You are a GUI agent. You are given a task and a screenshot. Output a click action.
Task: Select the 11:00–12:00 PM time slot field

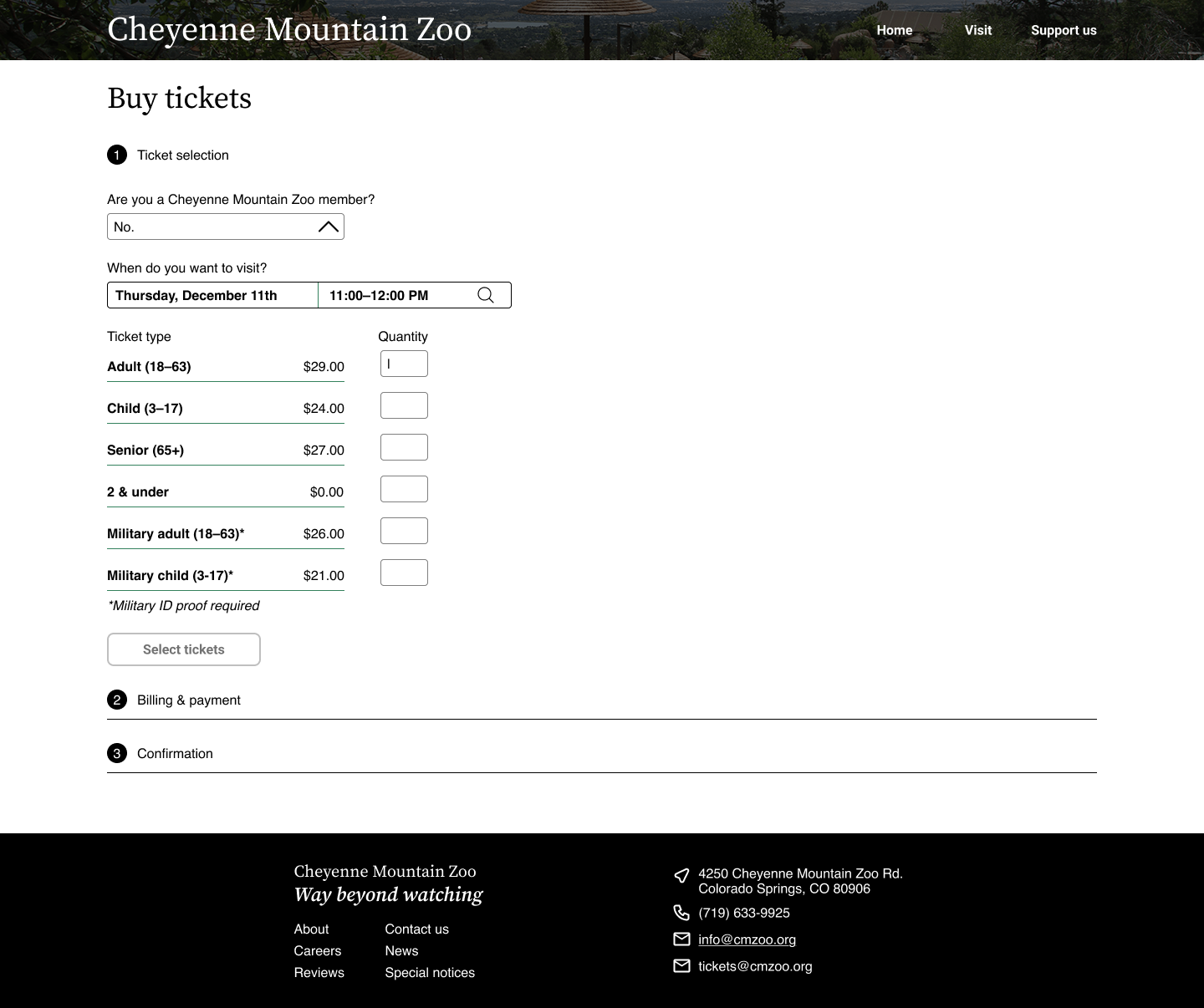pyautogui.click(x=415, y=295)
